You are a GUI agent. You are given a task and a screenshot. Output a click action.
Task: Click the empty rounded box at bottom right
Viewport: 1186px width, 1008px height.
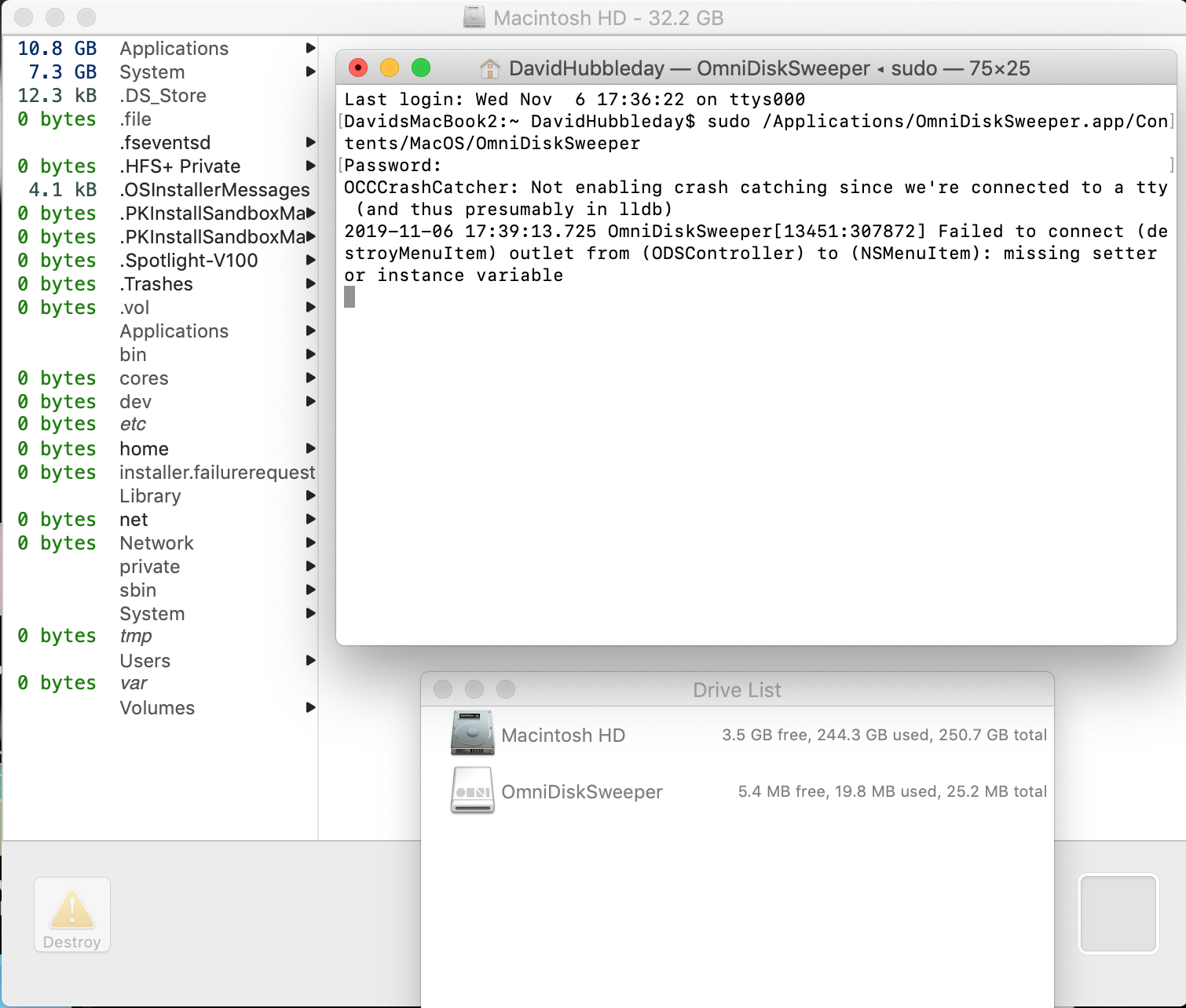click(1118, 914)
